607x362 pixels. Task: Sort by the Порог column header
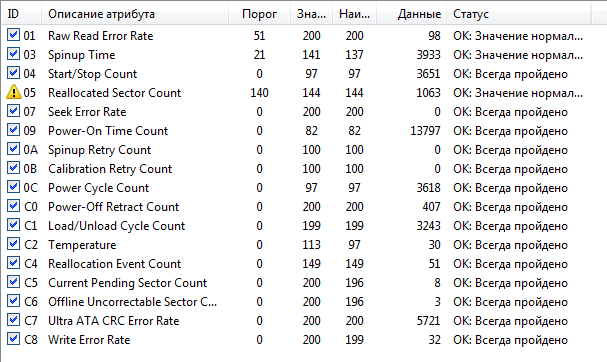click(259, 14)
